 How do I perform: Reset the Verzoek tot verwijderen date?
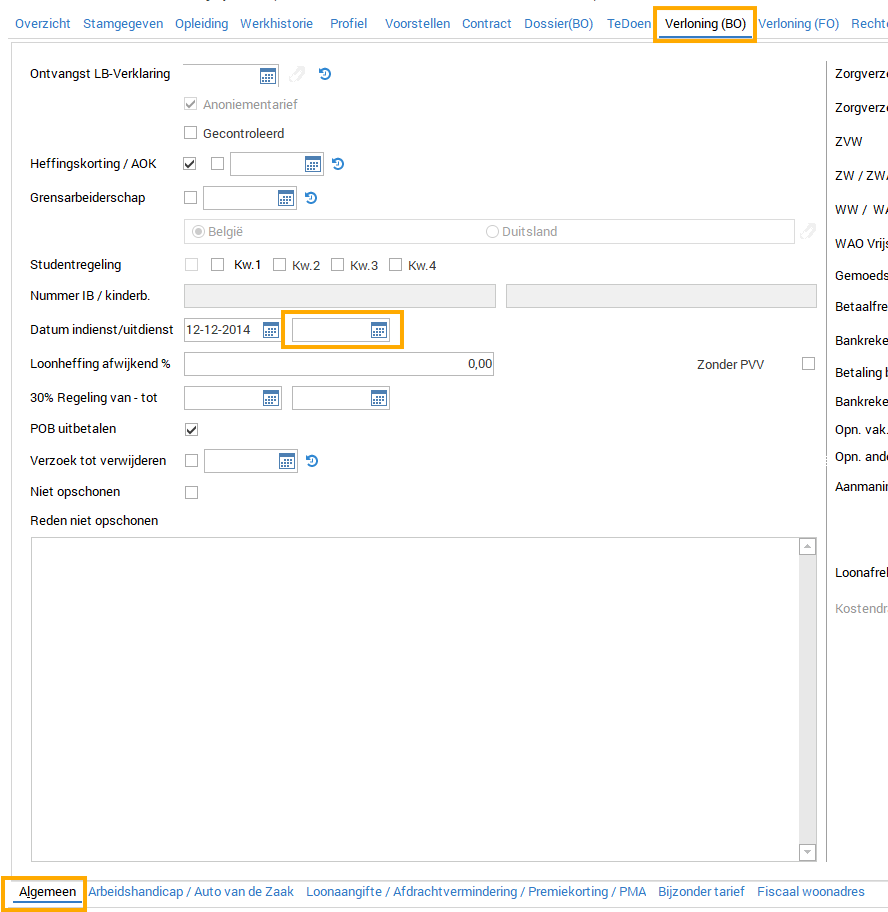tap(311, 461)
